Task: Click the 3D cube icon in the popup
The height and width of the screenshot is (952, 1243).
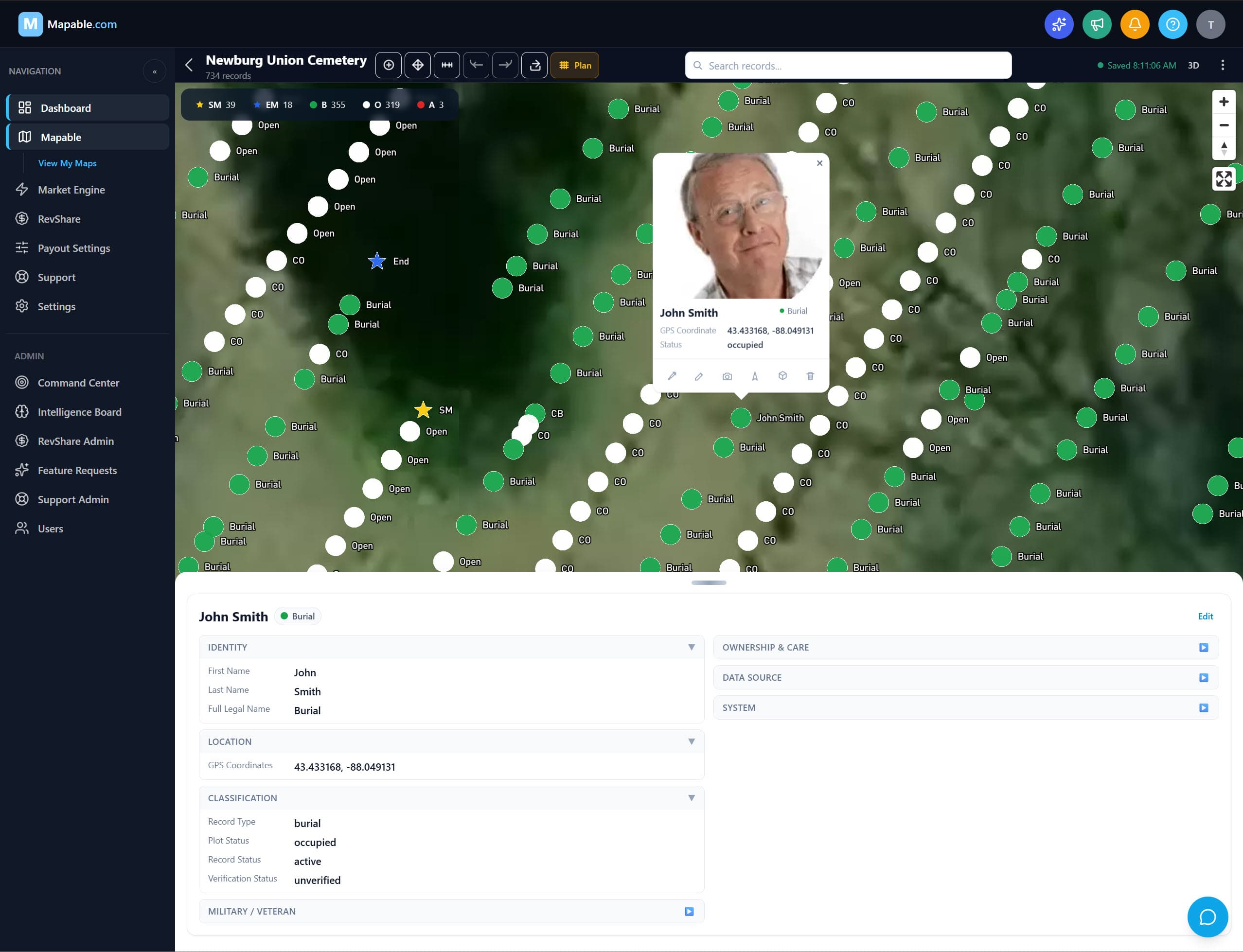Action: coord(782,376)
